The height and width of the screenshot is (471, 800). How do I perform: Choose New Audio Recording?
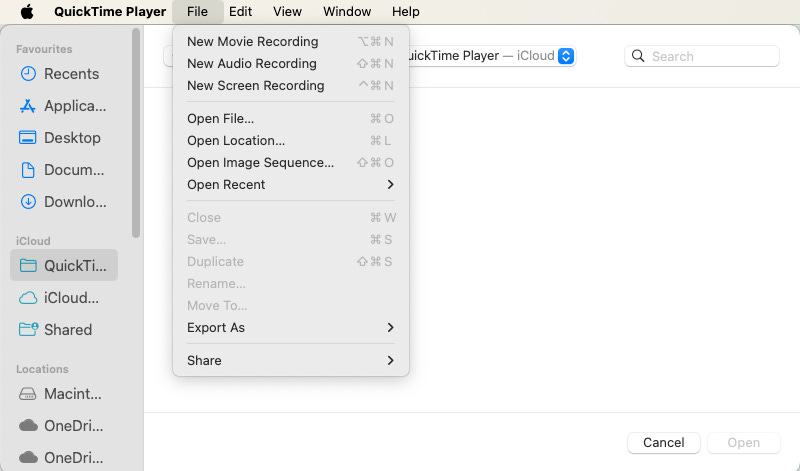pyautogui.click(x=291, y=63)
